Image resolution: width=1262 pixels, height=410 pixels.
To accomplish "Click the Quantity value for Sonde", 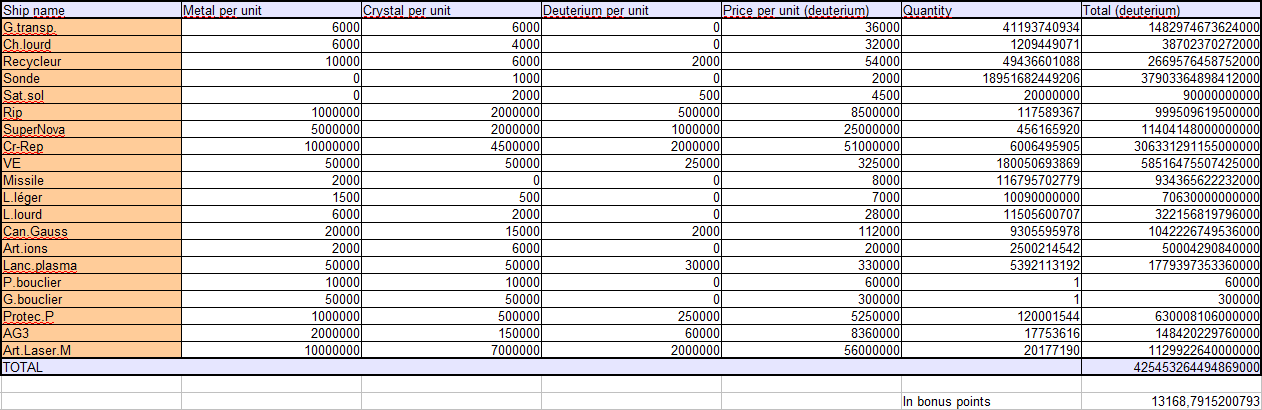I will click(x=990, y=79).
